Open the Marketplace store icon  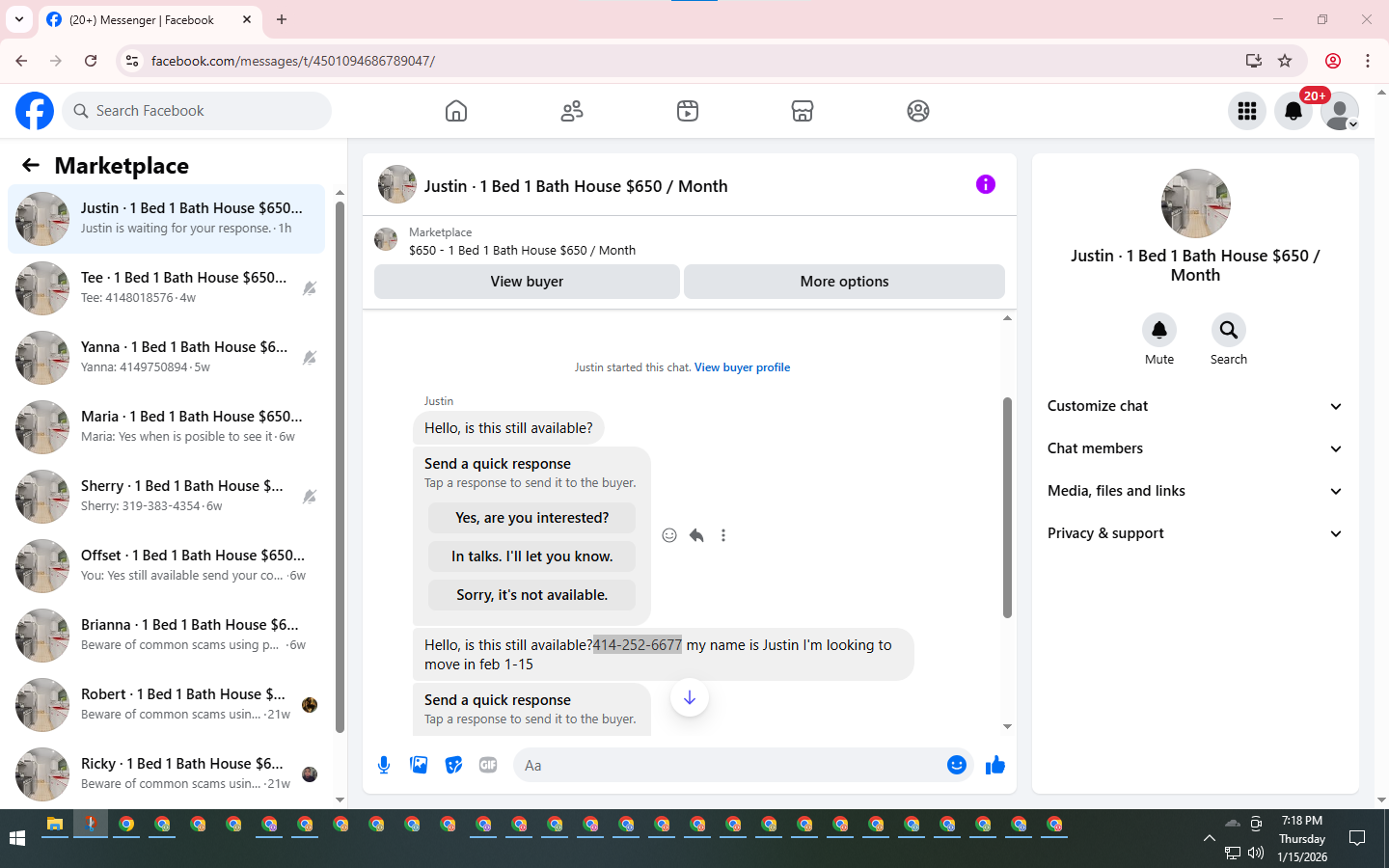[803, 111]
